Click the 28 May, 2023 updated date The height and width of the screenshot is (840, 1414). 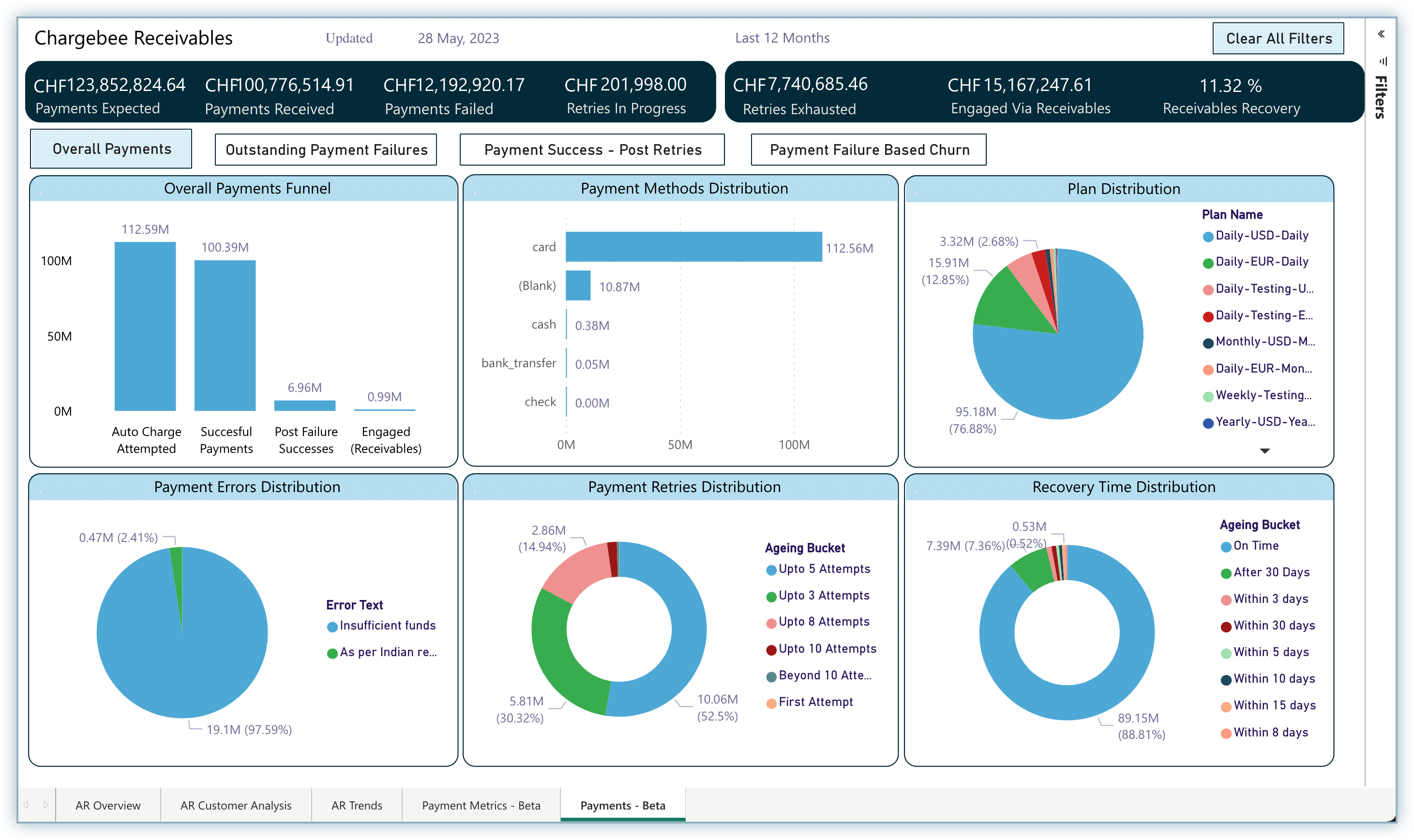pos(458,39)
